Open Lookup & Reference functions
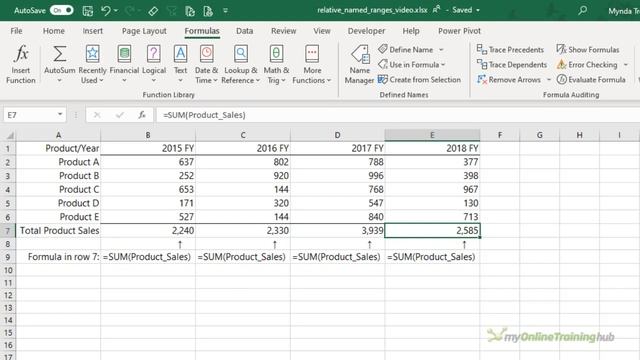This screenshot has height=360, width=640. click(x=241, y=64)
